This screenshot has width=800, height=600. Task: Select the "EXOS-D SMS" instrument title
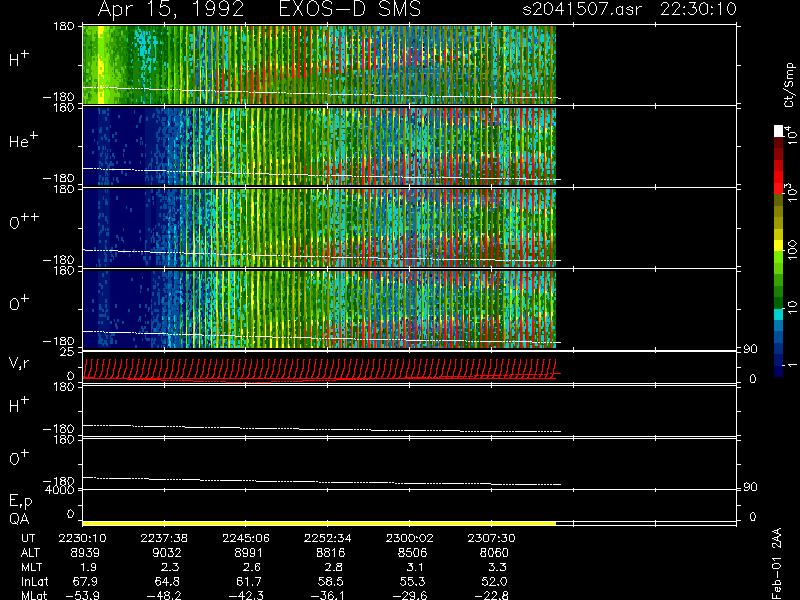[350, 9]
